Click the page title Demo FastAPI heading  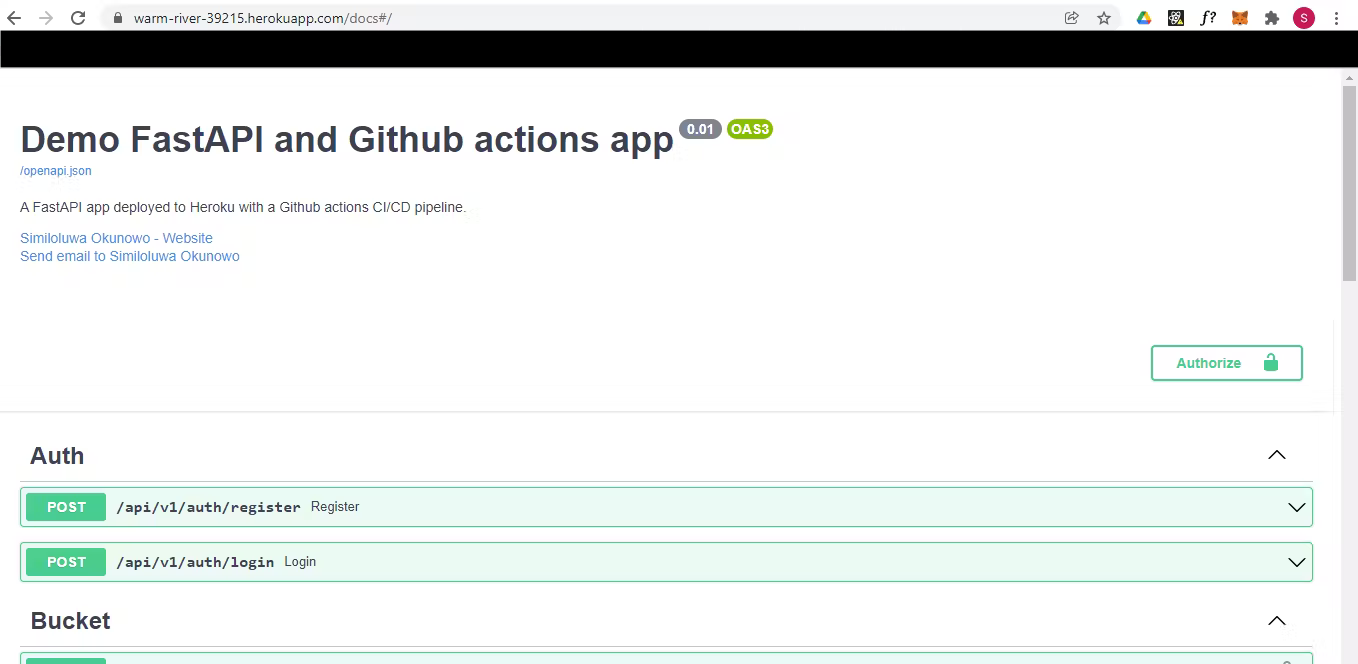tap(347, 139)
